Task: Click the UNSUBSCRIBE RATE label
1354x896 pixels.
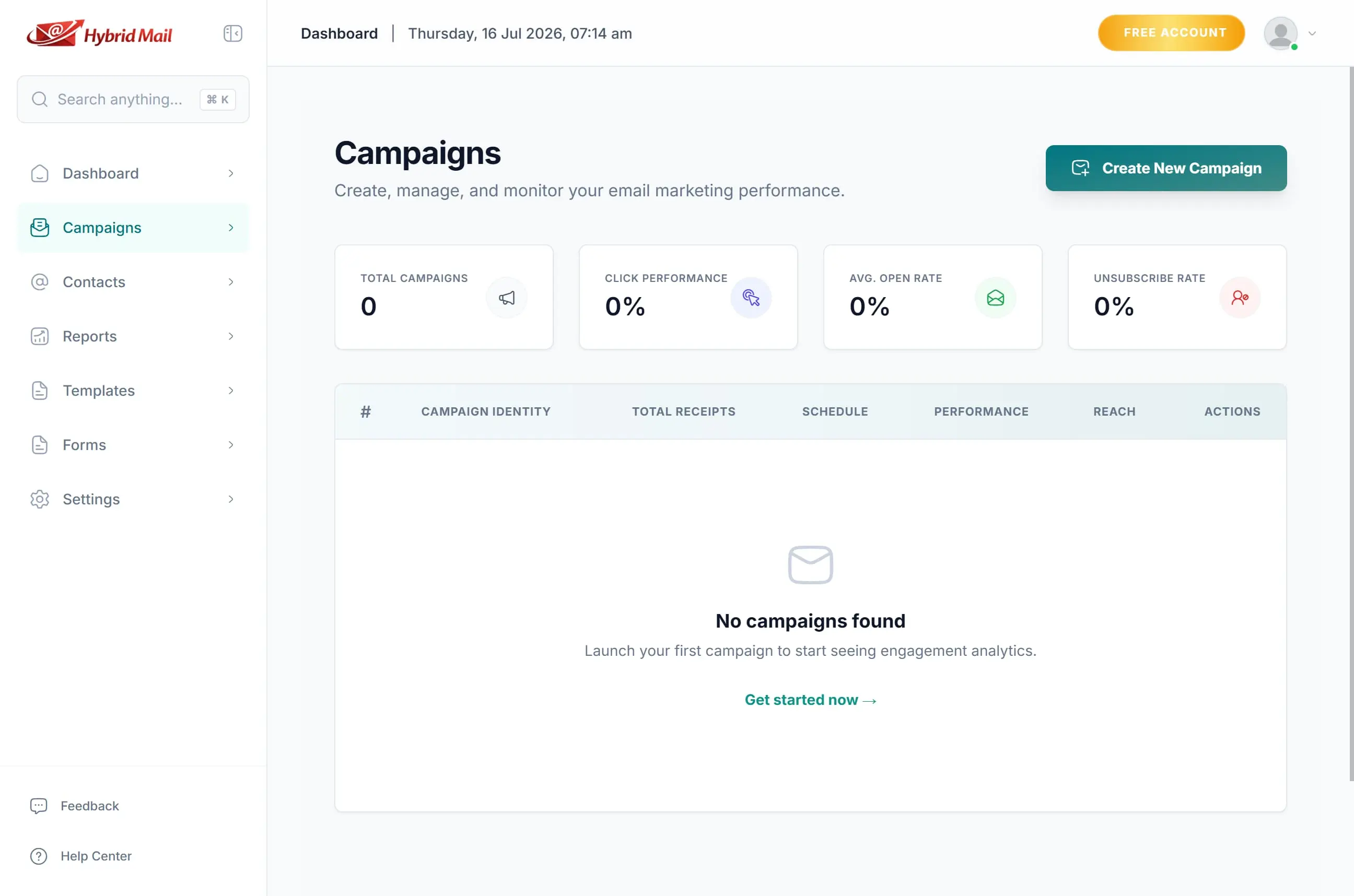Action: (1149, 278)
